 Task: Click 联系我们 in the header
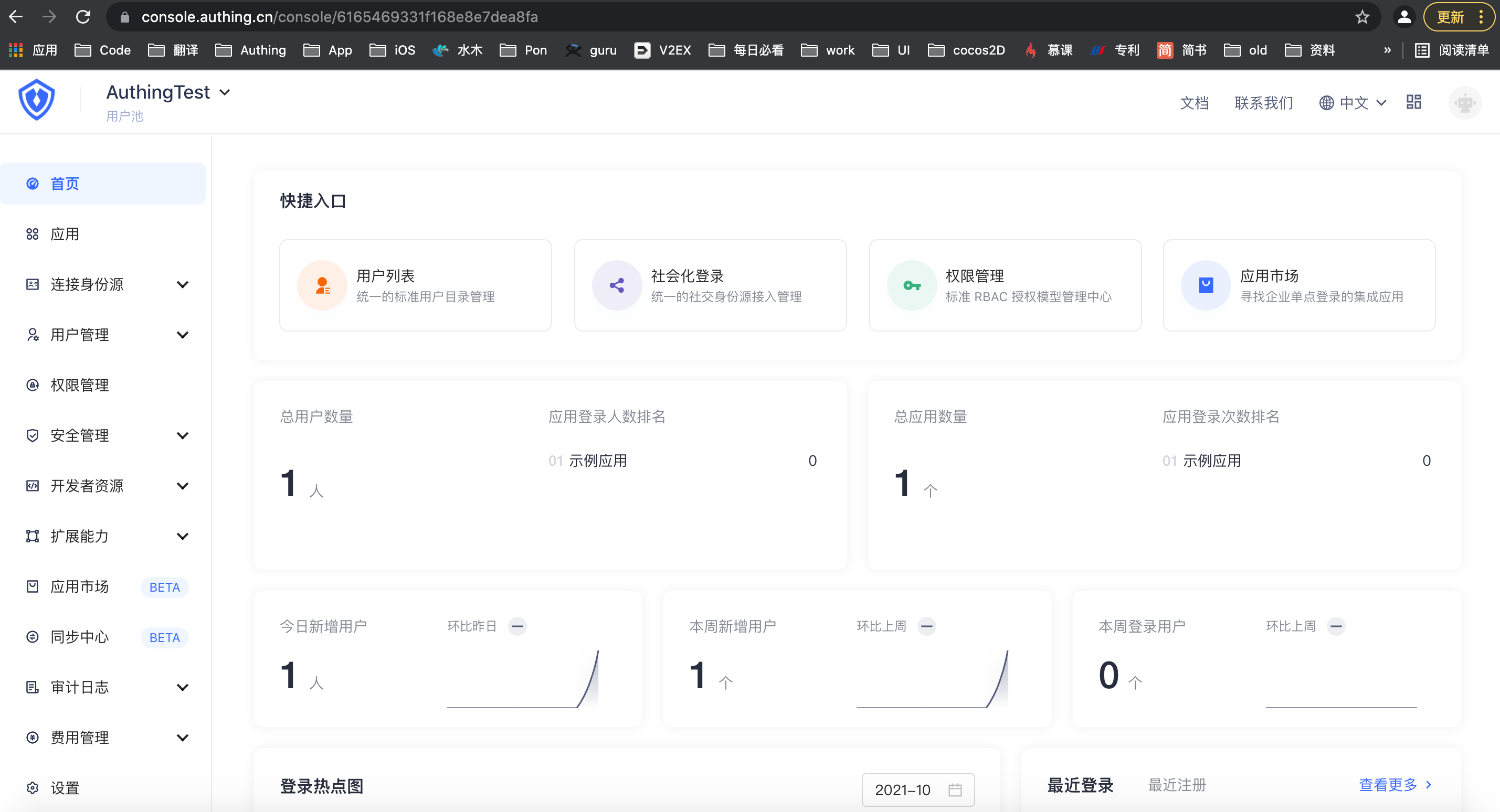pyautogui.click(x=1264, y=103)
